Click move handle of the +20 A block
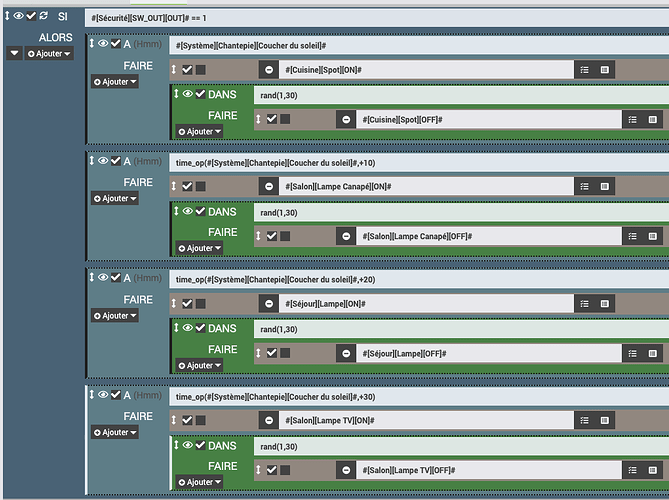The image size is (669, 500). tap(91, 277)
